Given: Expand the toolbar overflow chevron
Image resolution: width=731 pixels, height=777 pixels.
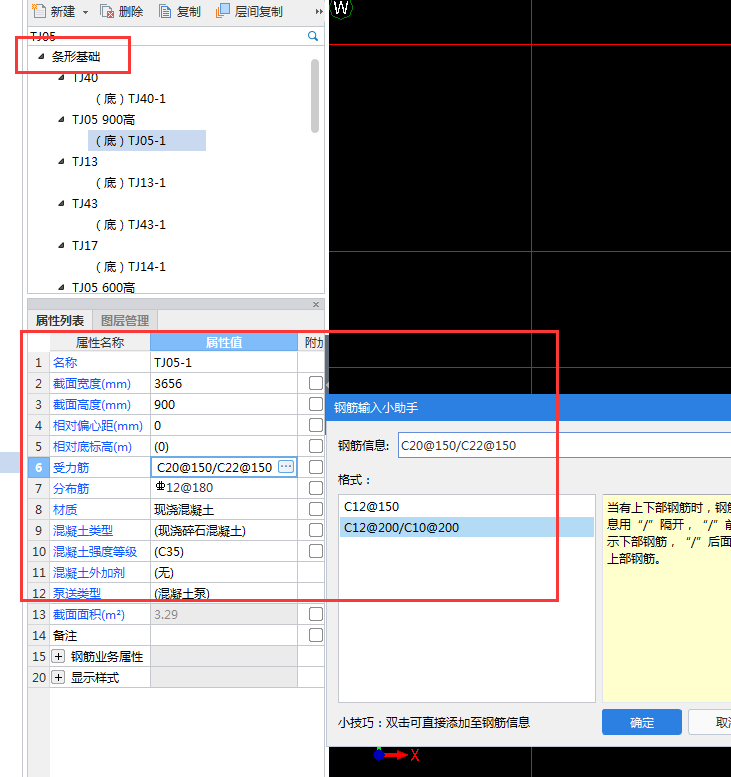Looking at the screenshot, I should (x=319, y=11).
